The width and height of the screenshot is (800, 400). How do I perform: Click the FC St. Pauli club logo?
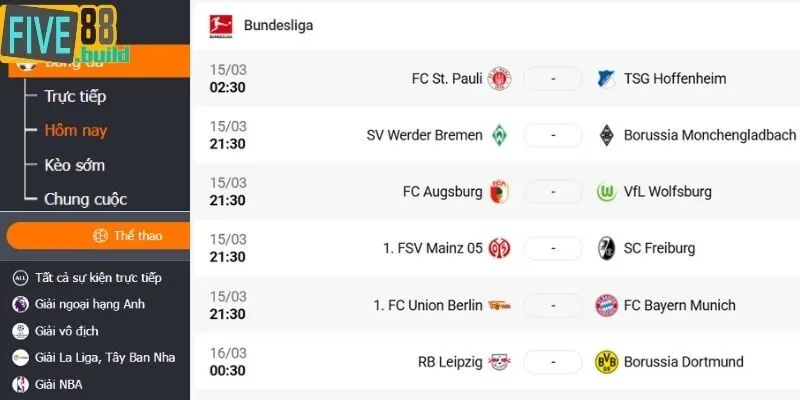(x=499, y=79)
